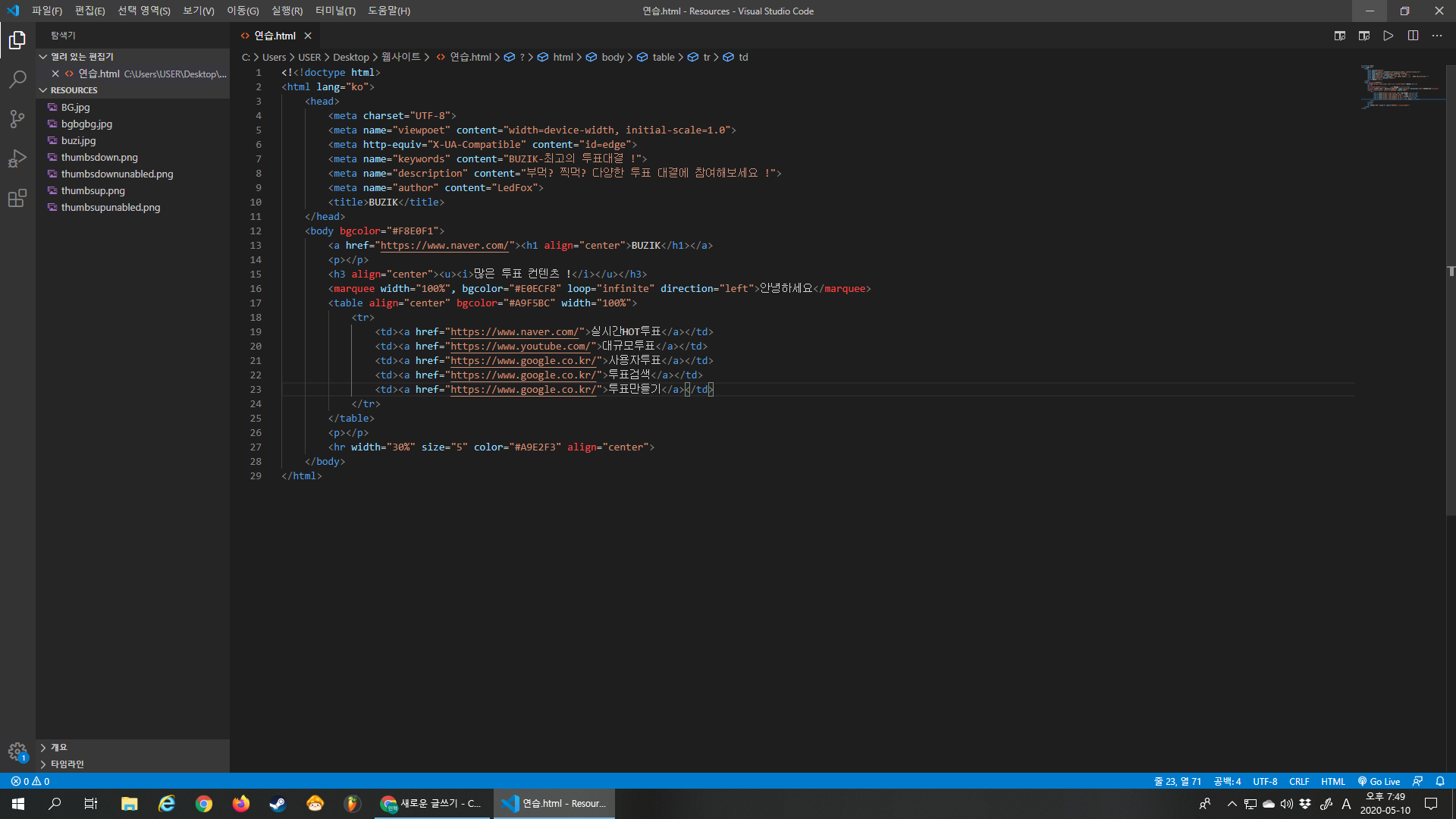
Task: Click the minimap code overview
Action: (1394, 86)
